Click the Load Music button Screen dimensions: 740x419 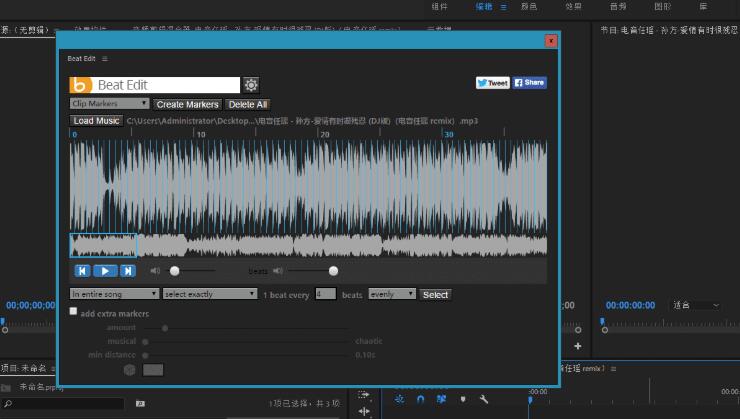(x=96, y=121)
